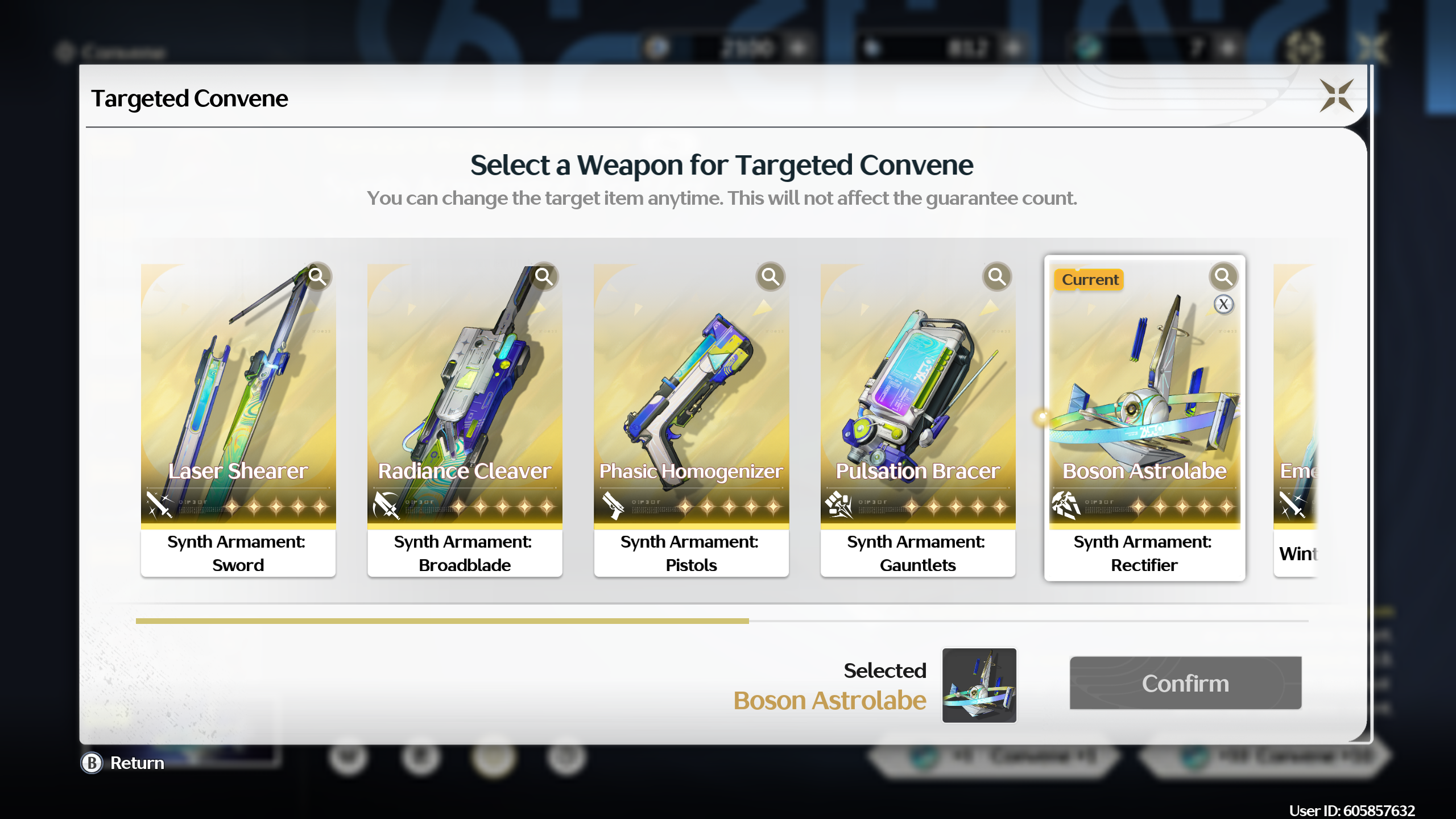Click the selected Boson Astrolabe preview image
The image size is (1456, 819).
pos(979,685)
